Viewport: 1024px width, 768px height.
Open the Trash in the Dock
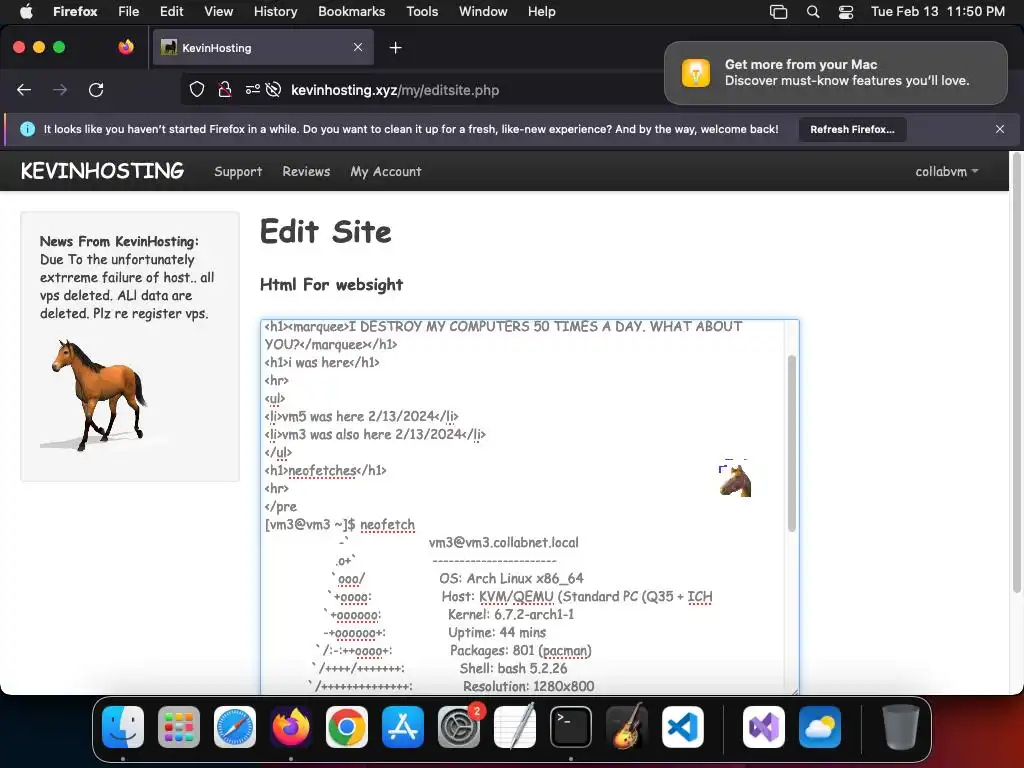901,727
